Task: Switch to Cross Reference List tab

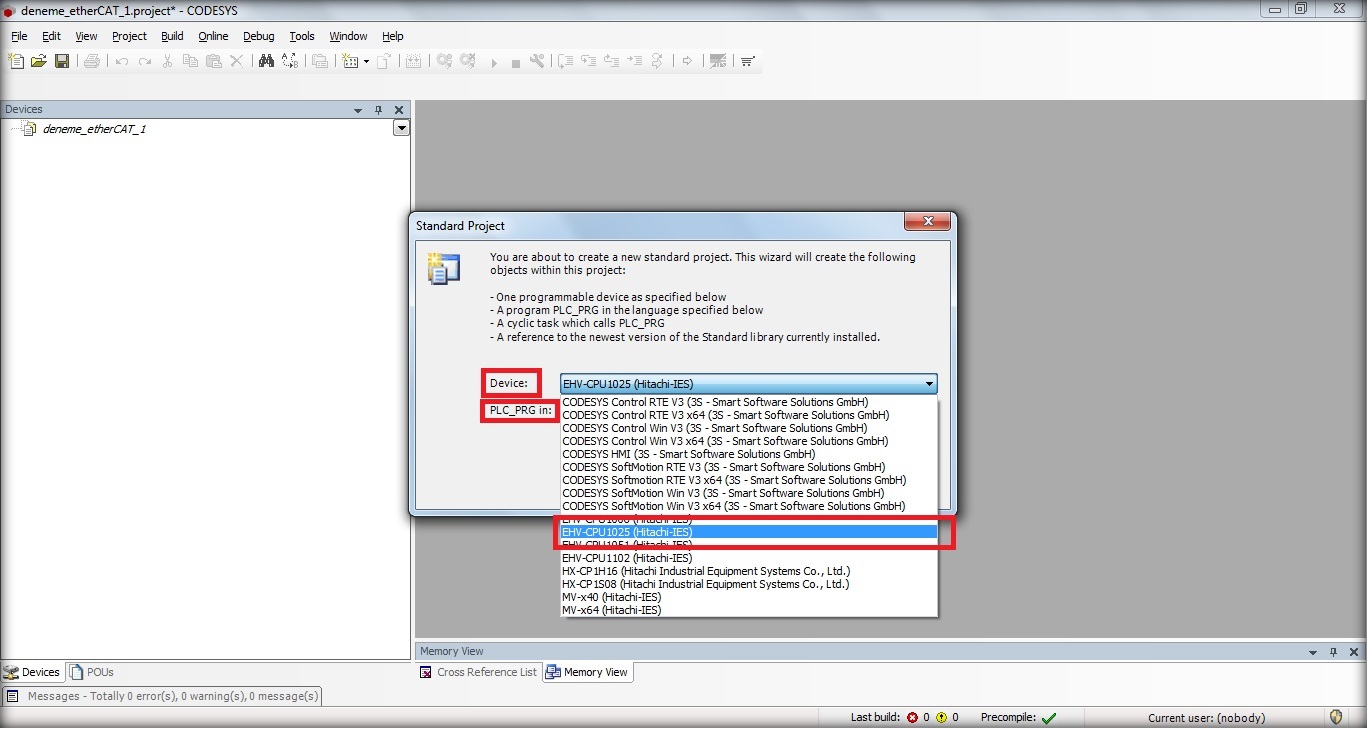Action: (x=478, y=672)
